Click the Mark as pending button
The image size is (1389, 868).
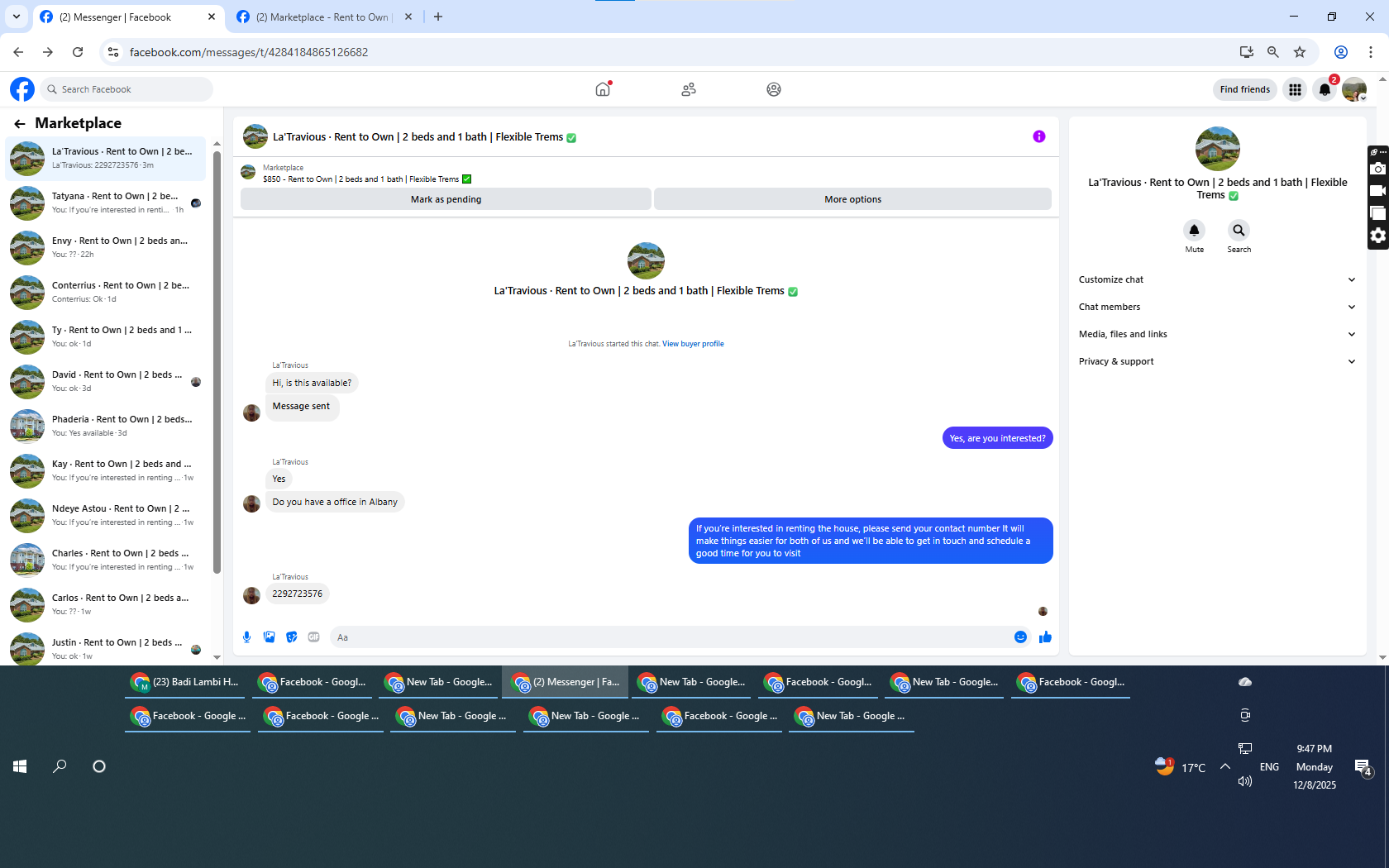pyautogui.click(x=446, y=199)
